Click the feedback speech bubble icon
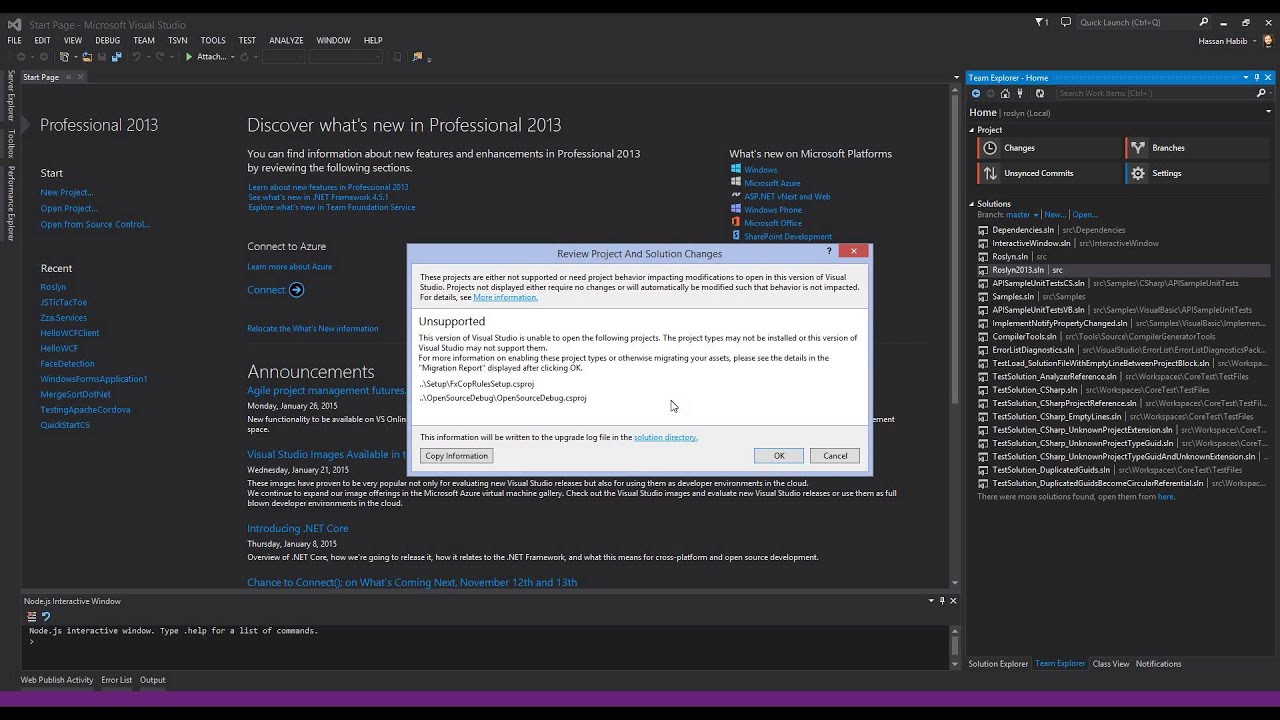This screenshot has height=720, width=1280. coord(1066,22)
